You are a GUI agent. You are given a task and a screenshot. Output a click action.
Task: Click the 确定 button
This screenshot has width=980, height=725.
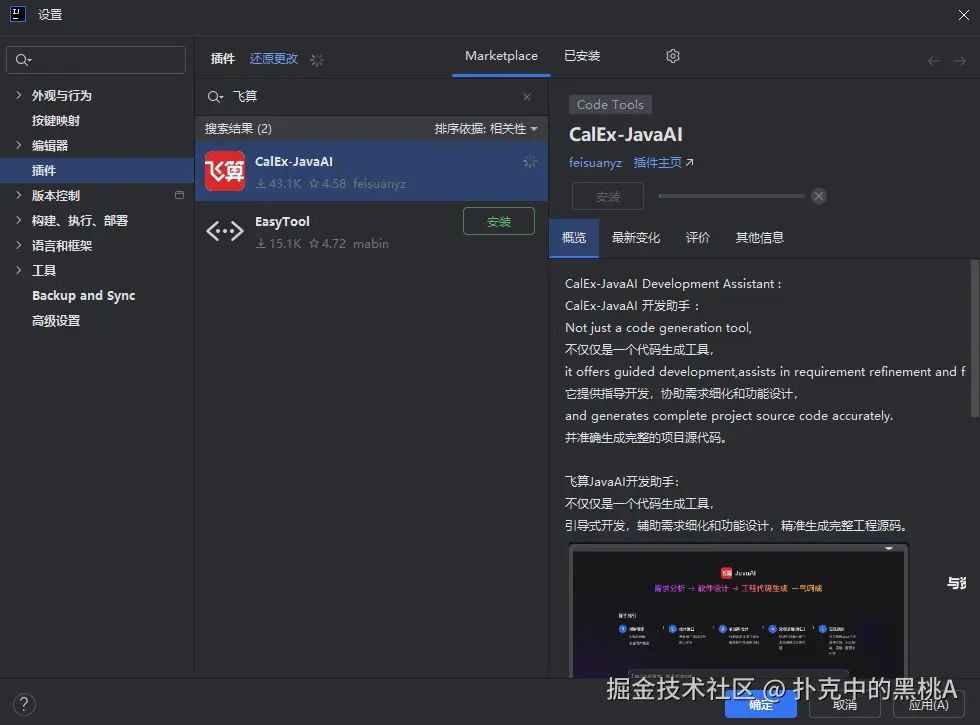(x=761, y=705)
